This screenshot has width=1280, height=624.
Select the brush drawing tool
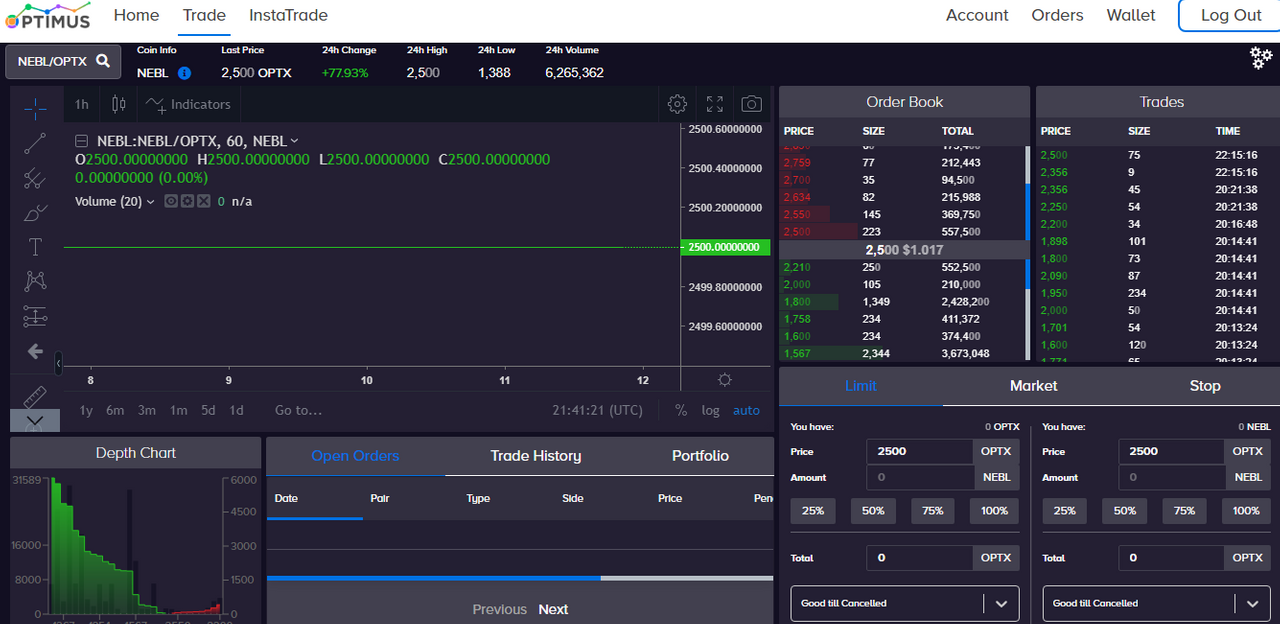35,213
